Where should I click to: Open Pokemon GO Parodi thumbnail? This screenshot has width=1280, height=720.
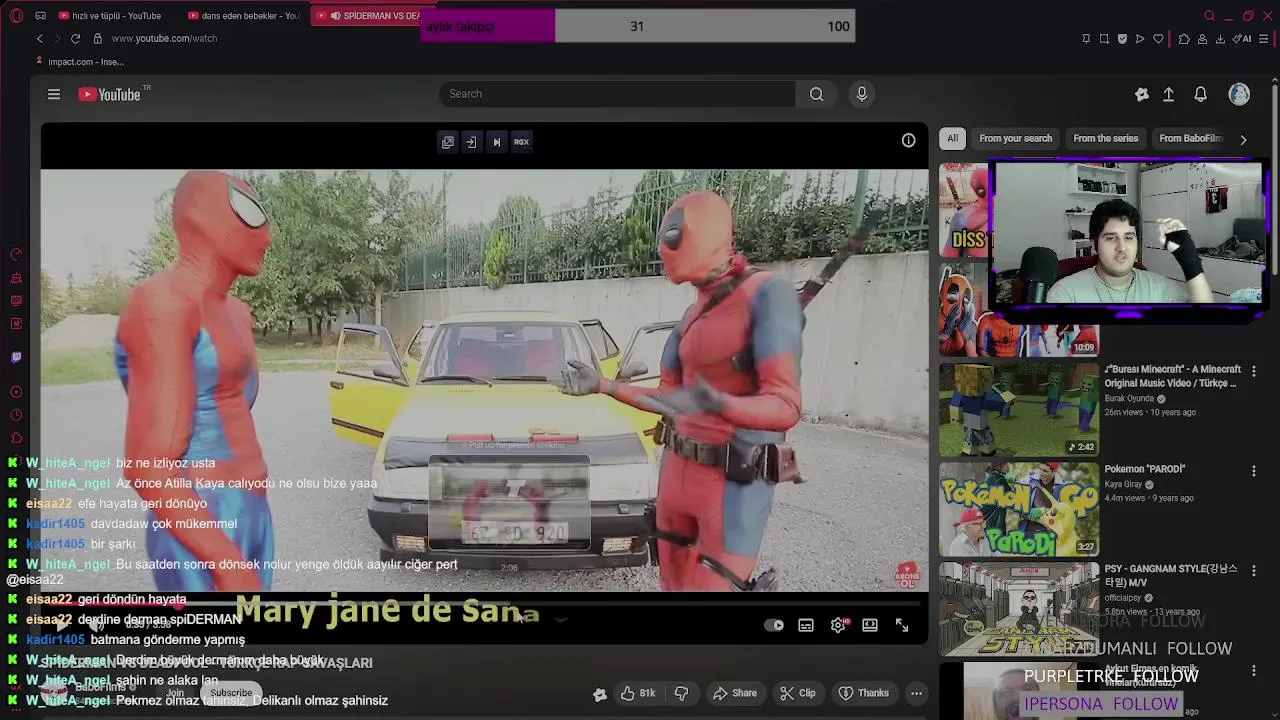click(1018, 508)
